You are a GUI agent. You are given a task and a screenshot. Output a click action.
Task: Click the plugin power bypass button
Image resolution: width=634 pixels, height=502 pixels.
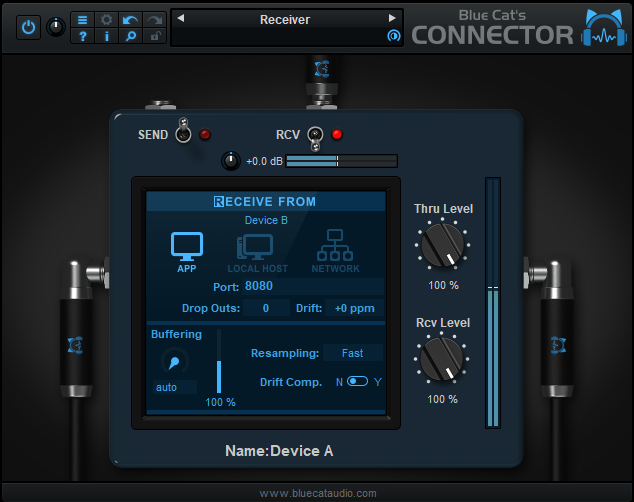point(28,27)
